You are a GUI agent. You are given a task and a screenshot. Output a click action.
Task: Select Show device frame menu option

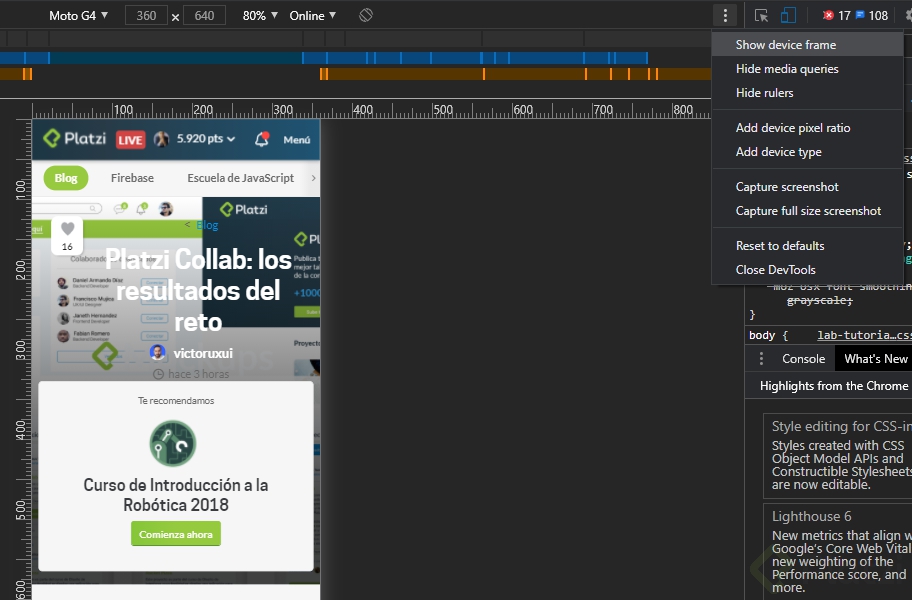807,45
